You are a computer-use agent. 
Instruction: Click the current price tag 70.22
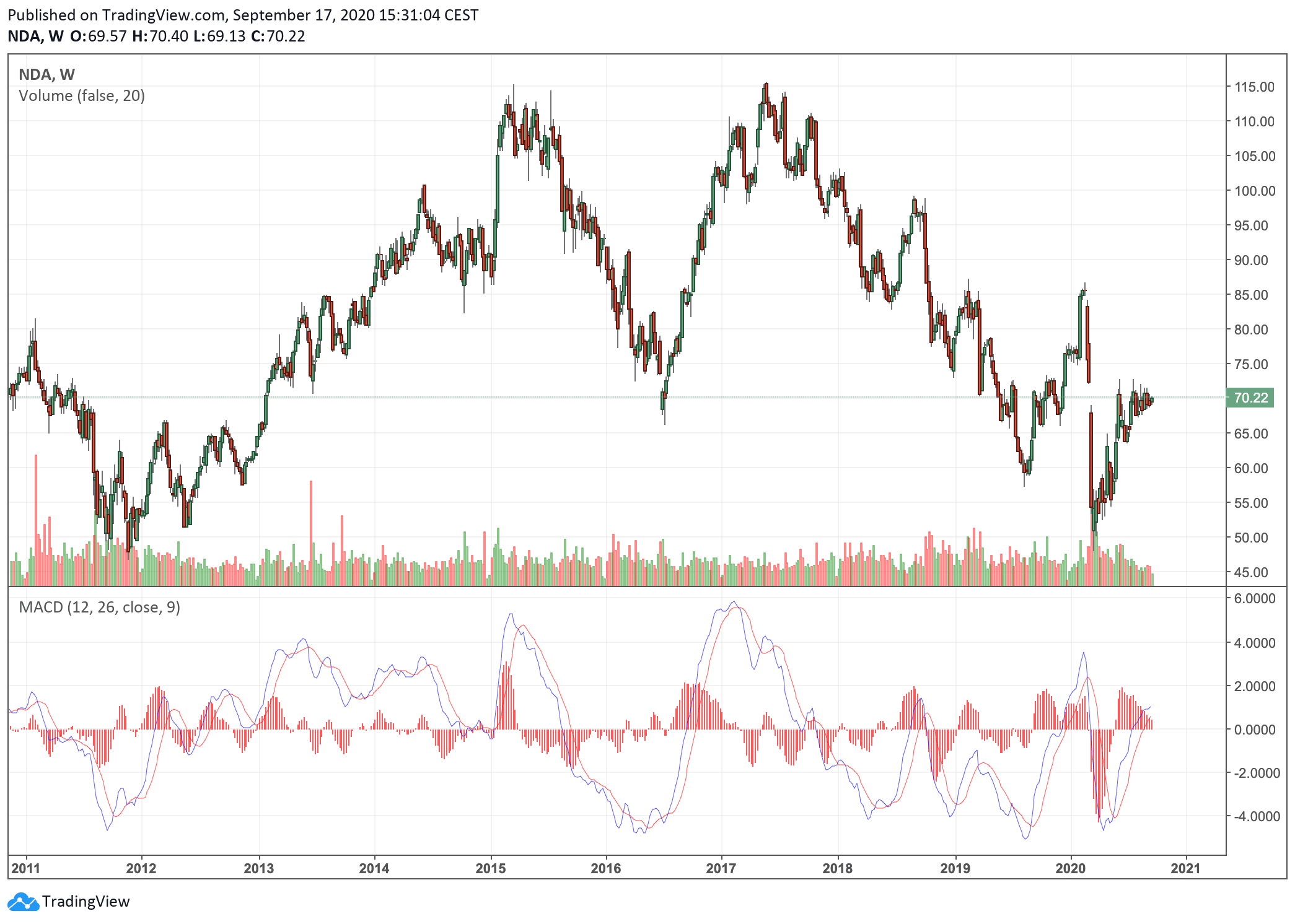1250,398
